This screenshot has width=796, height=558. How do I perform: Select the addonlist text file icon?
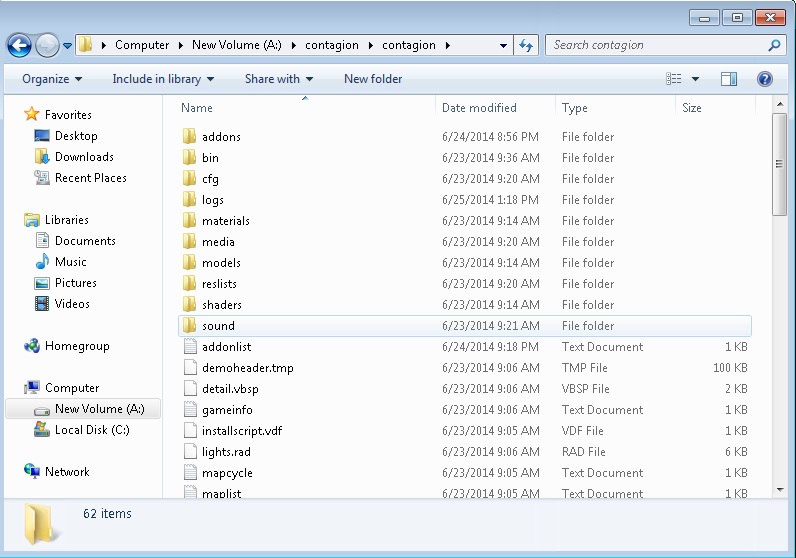point(190,346)
